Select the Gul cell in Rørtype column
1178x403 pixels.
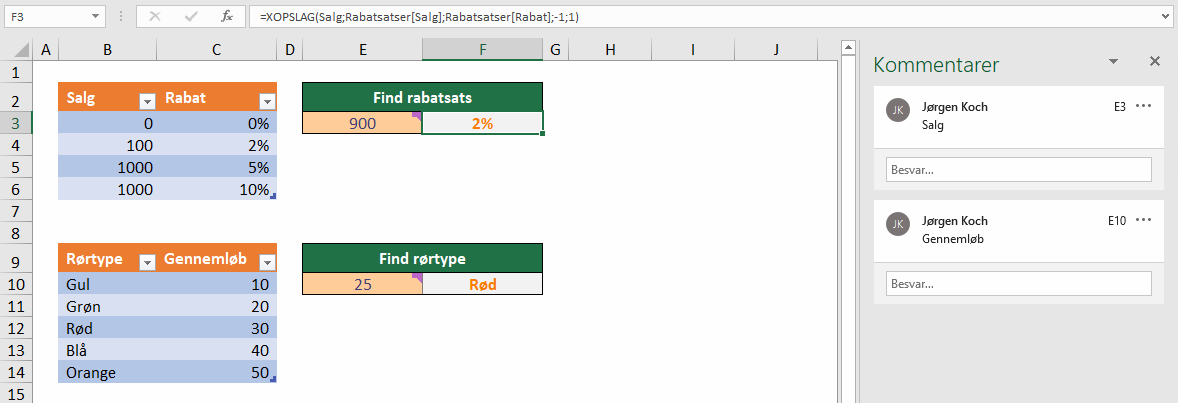click(x=107, y=283)
